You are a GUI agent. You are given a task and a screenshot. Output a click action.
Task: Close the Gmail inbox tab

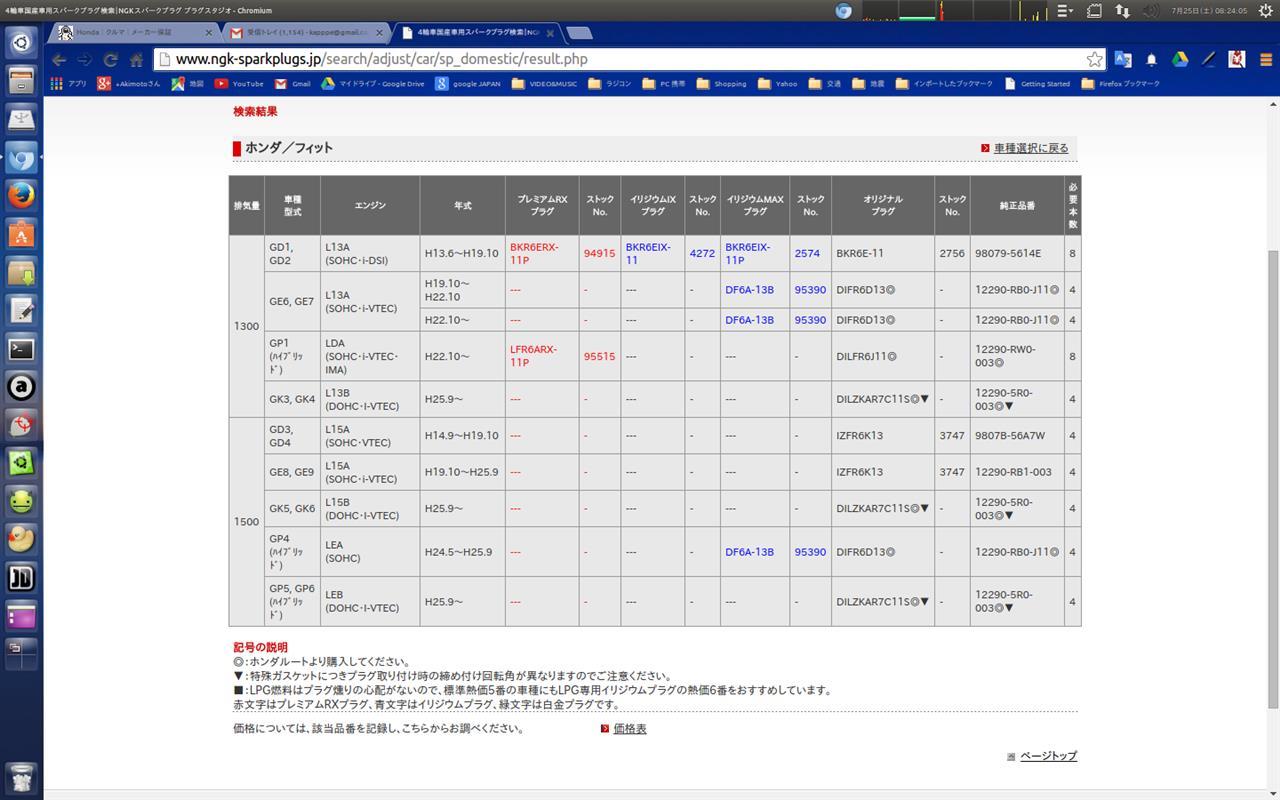[x=379, y=32]
